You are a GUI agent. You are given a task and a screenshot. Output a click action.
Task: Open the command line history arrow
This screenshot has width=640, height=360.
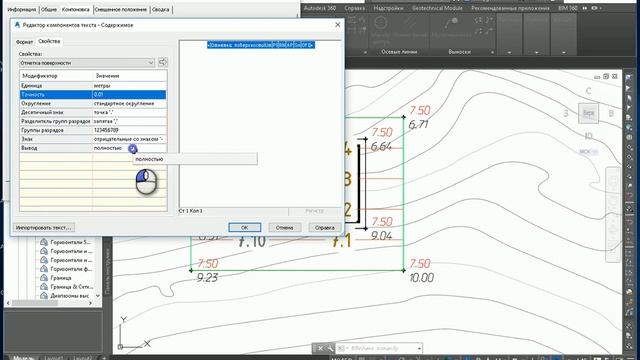419,349
